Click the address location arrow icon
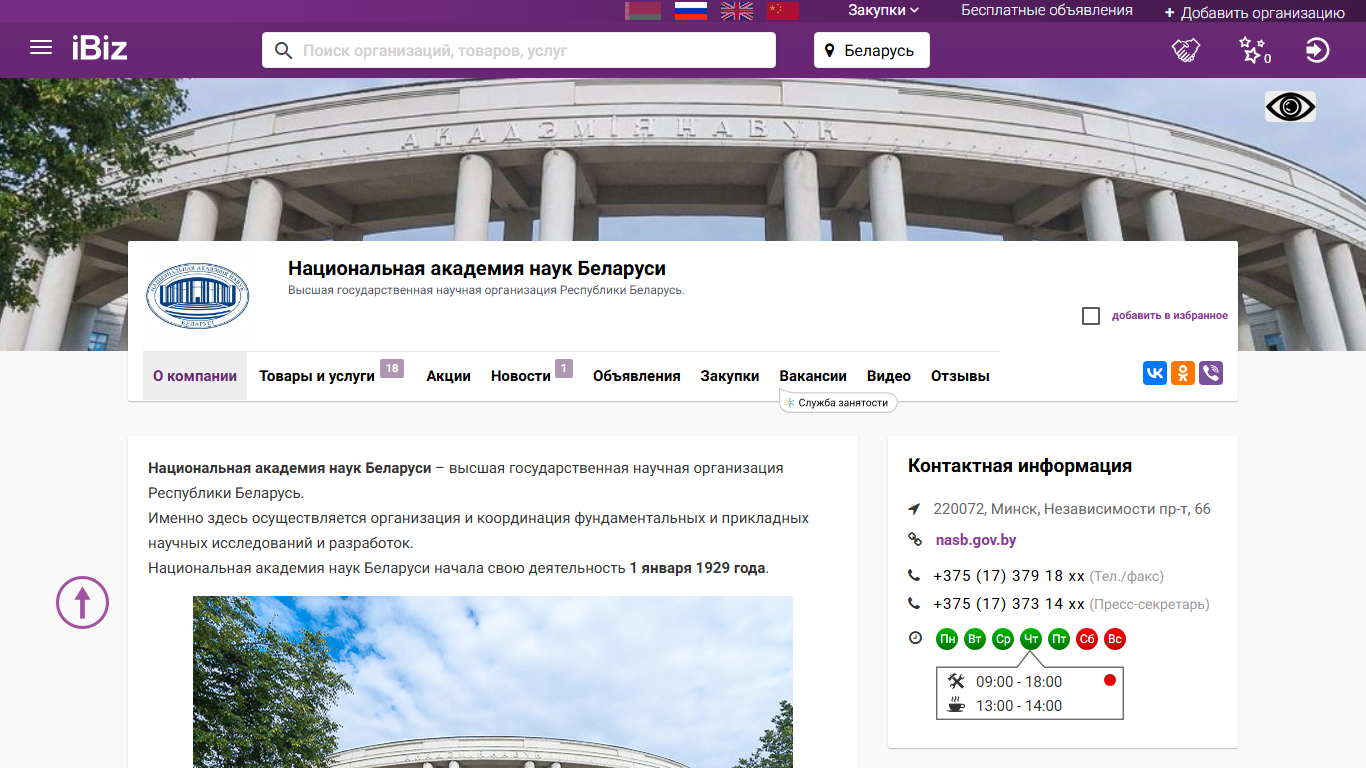Screen dimensions: 1366x768 coord(914,509)
